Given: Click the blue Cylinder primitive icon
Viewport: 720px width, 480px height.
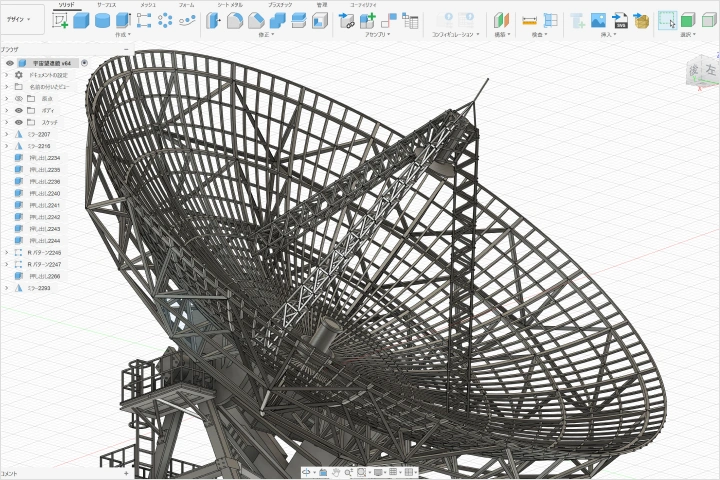Looking at the screenshot, I should pyautogui.click(x=102, y=21).
